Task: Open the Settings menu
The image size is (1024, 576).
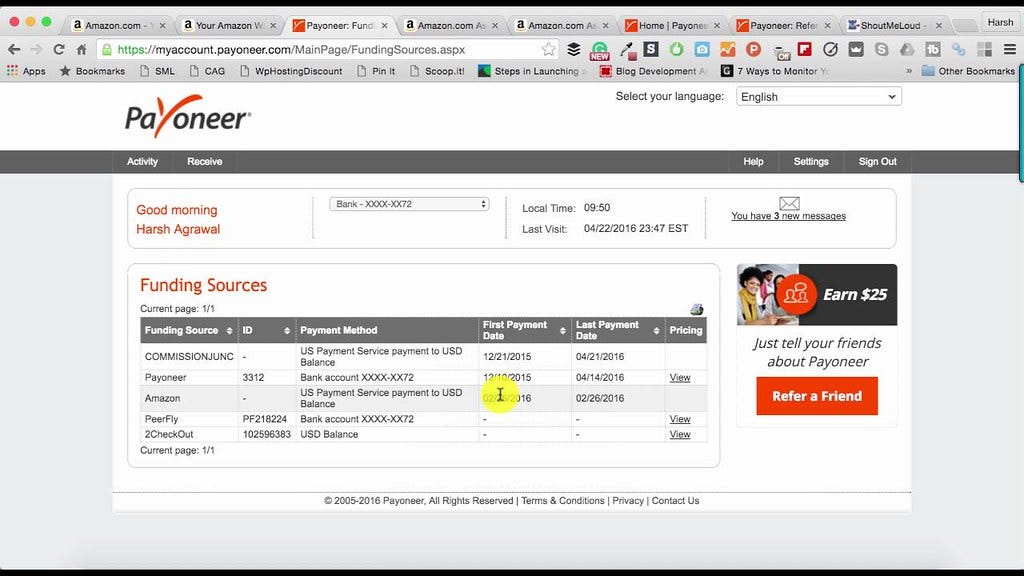Action: click(x=811, y=161)
